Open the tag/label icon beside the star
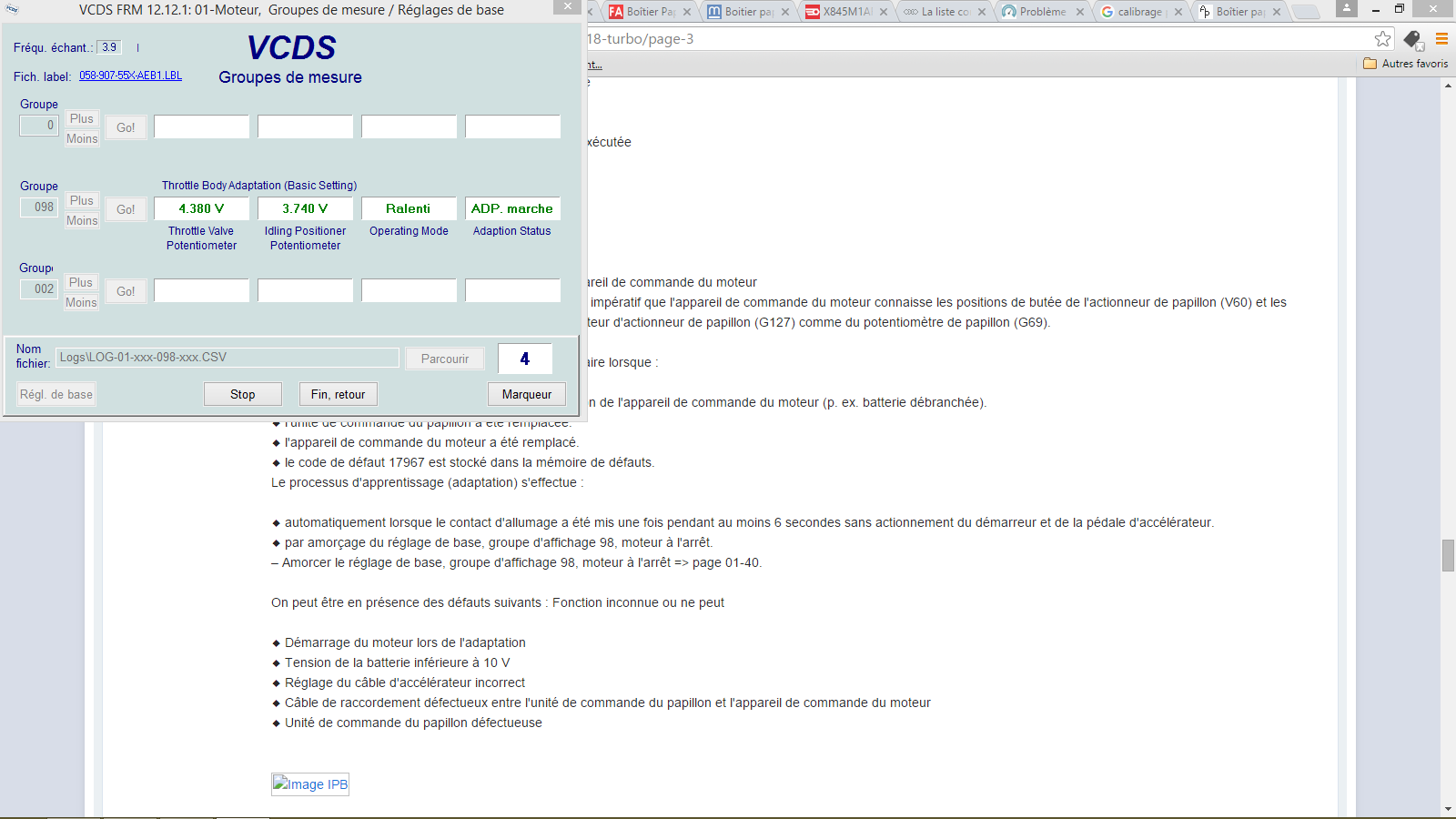Screen dimensions: 1456x819 click(1412, 39)
